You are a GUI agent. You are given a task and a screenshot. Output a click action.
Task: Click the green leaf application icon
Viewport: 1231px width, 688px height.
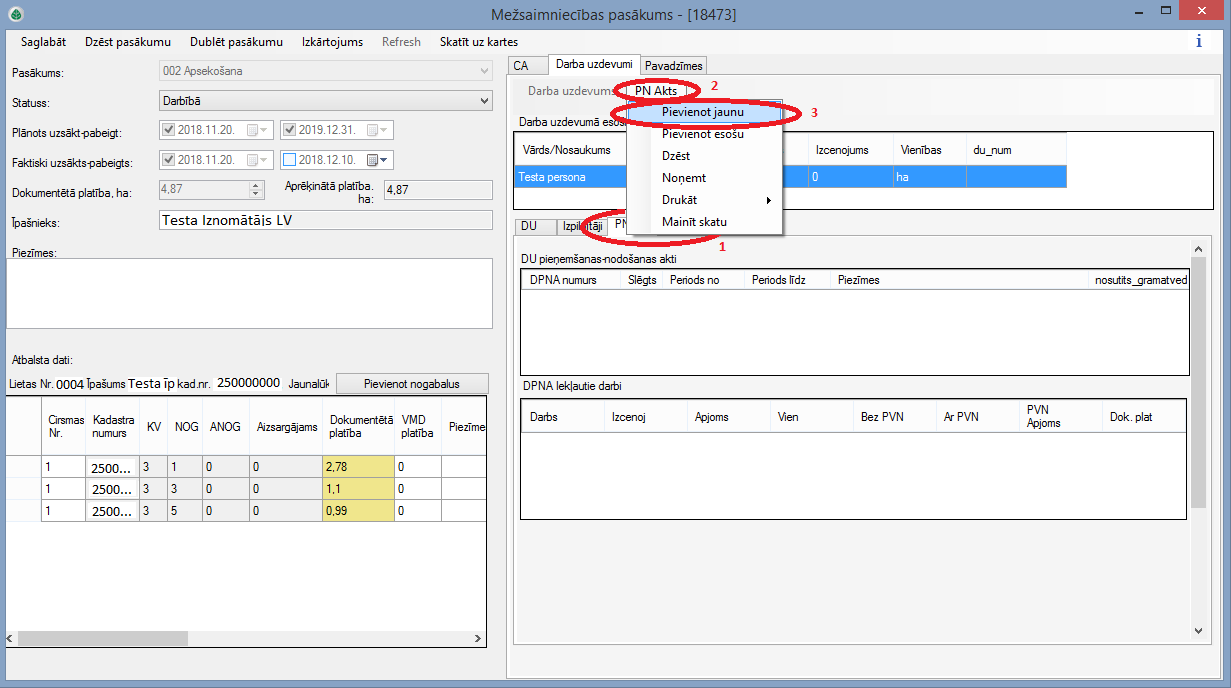15,14
